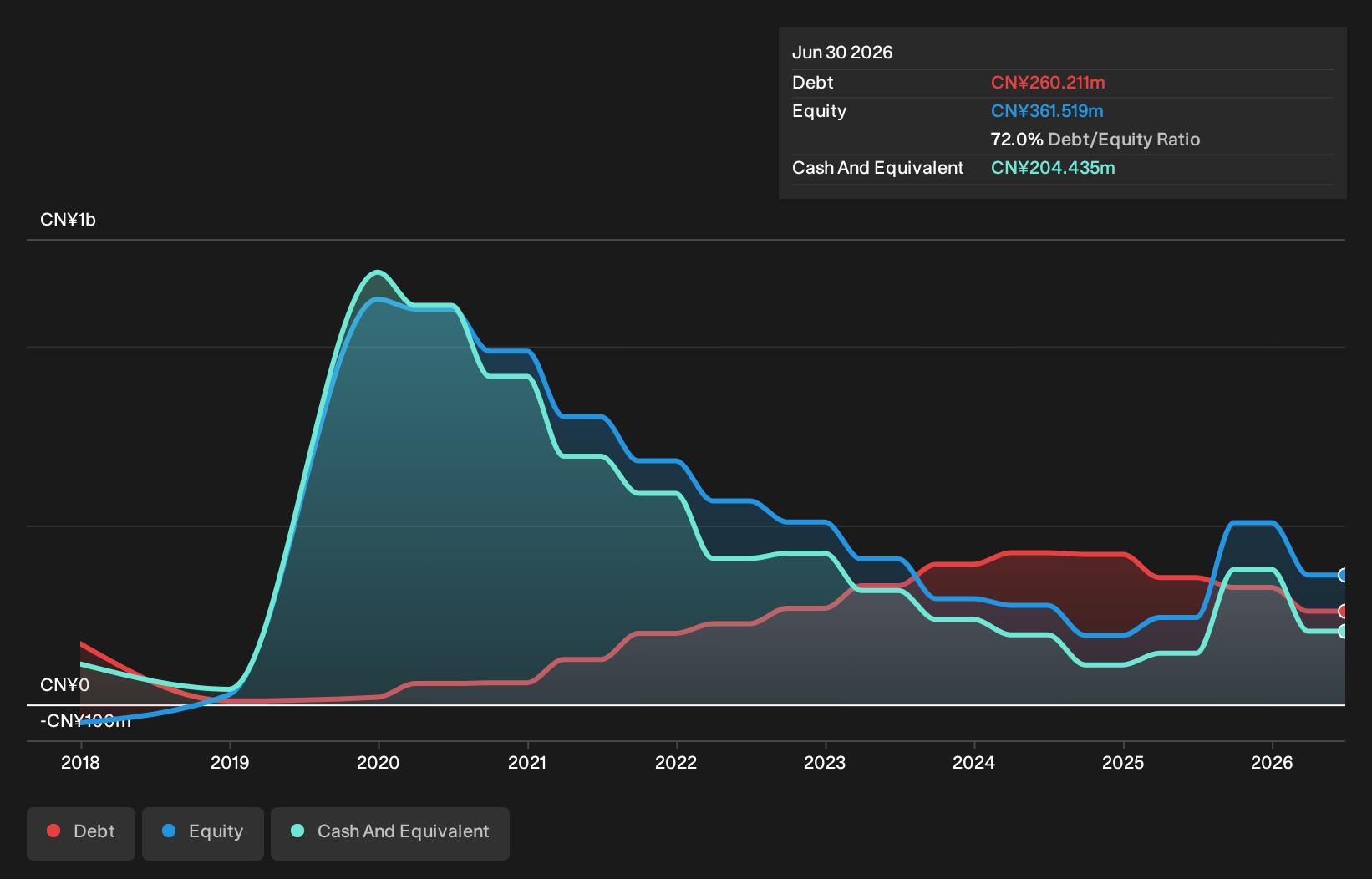
Task: Select the 2021 x-axis label
Action: tap(527, 762)
